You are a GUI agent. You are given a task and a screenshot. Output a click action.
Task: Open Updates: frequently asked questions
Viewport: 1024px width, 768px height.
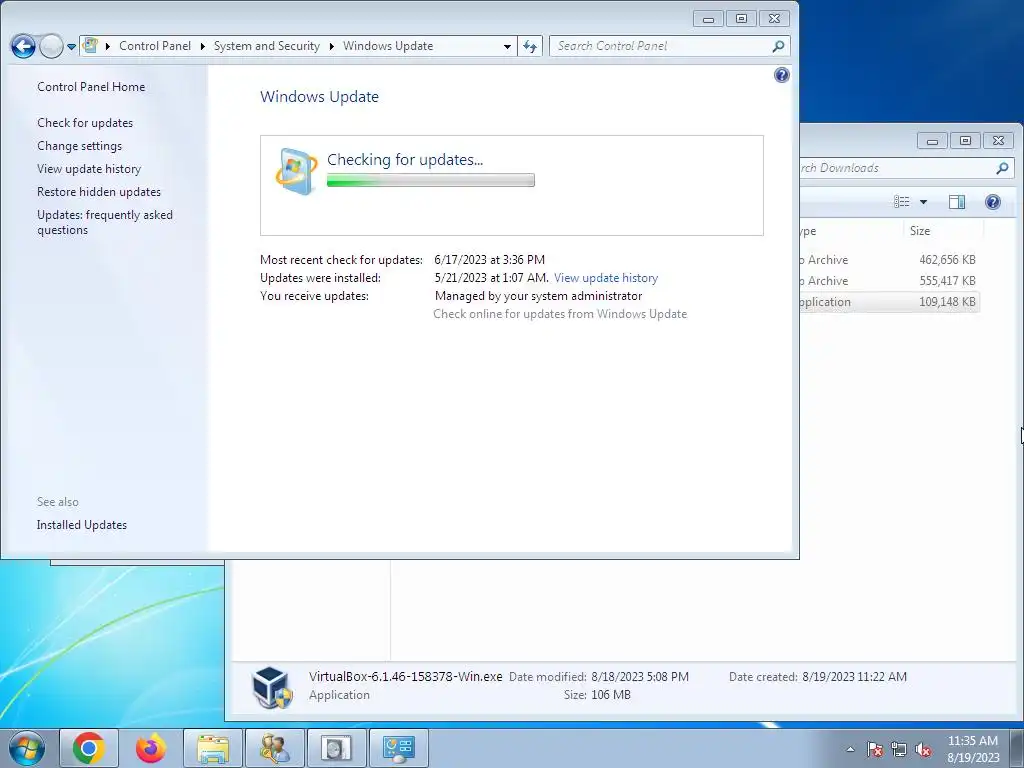point(104,222)
